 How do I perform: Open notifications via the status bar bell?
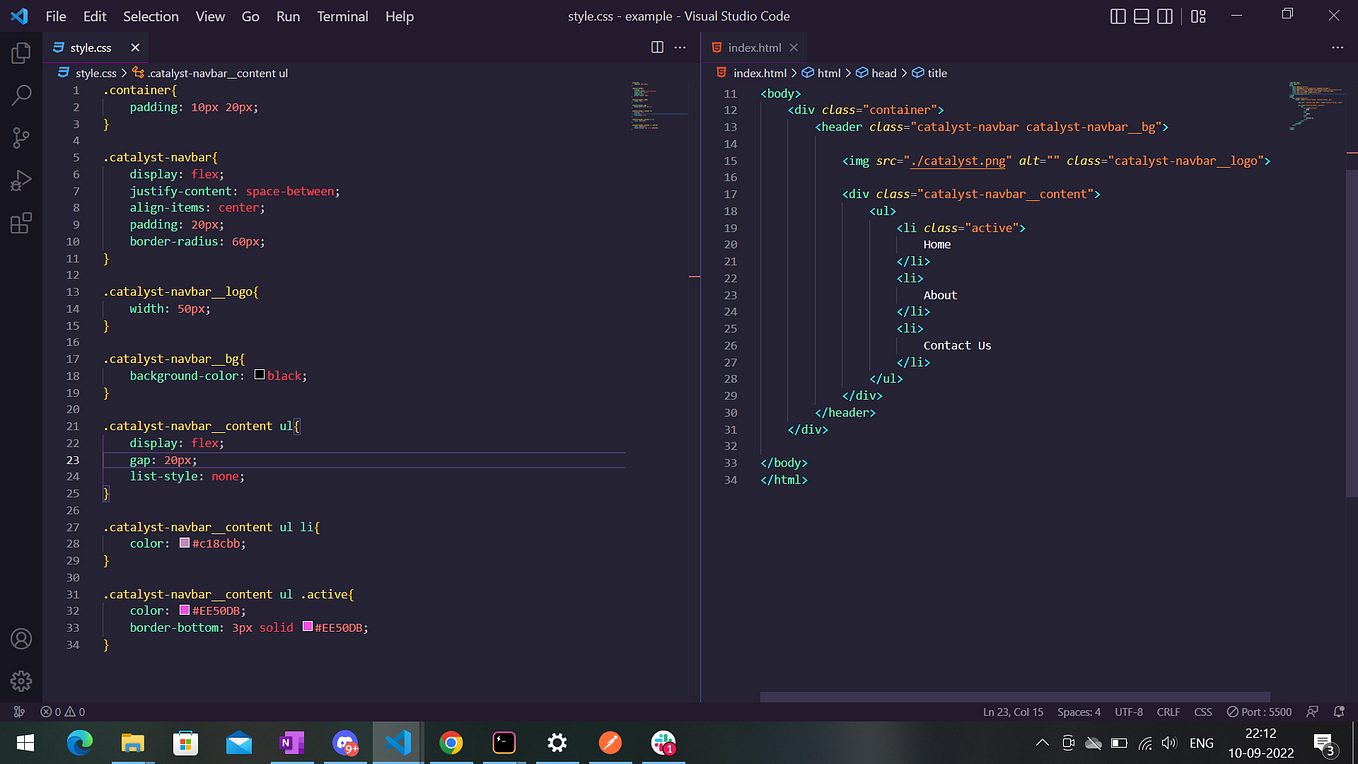point(1338,711)
